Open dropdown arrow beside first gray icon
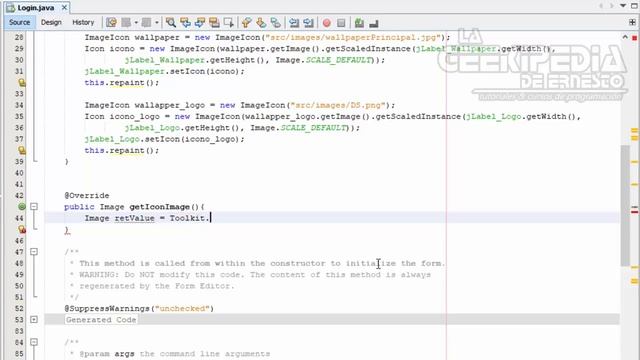The image size is (640, 360). tap(136, 22)
